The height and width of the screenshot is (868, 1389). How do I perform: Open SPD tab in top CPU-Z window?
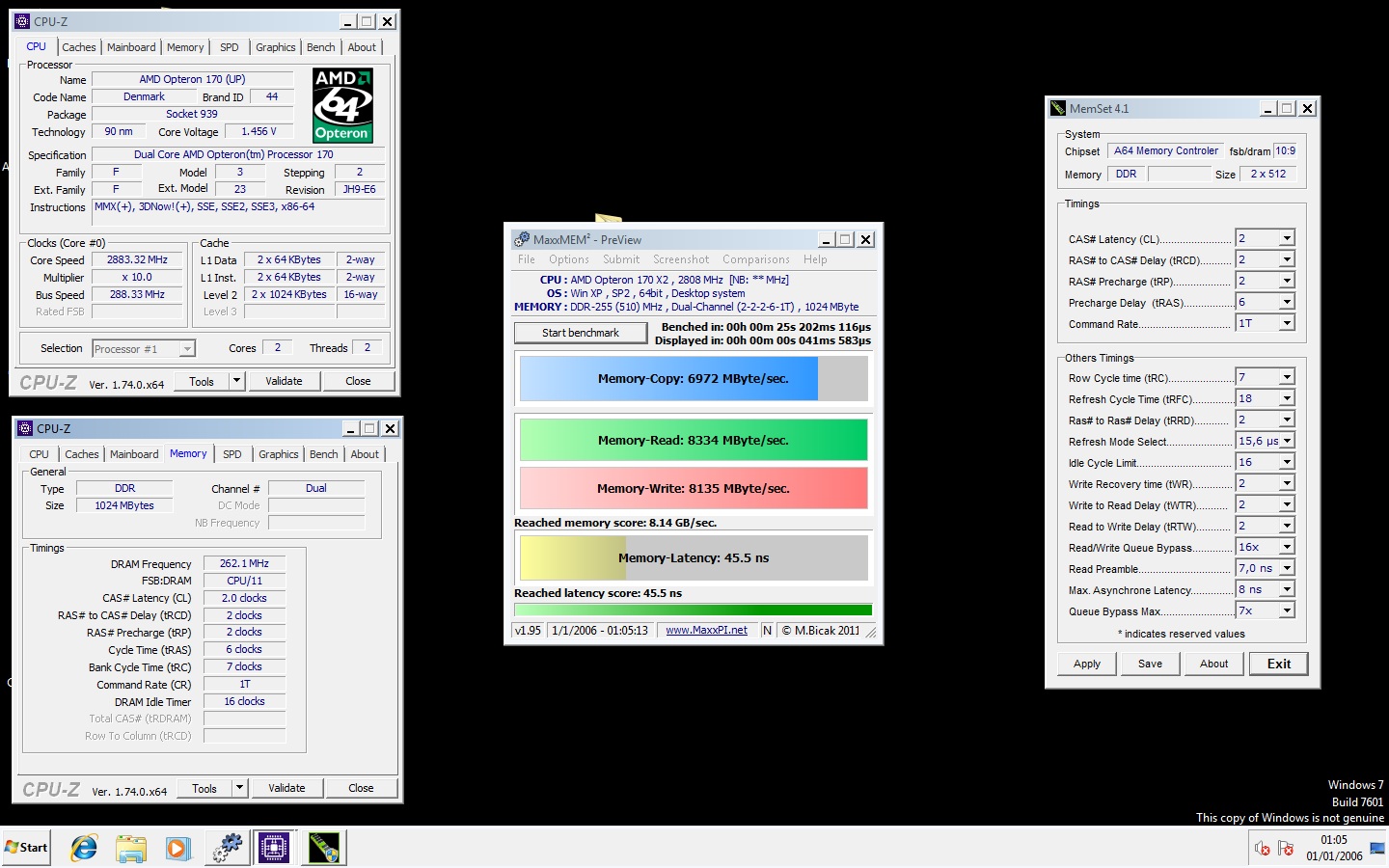click(229, 47)
